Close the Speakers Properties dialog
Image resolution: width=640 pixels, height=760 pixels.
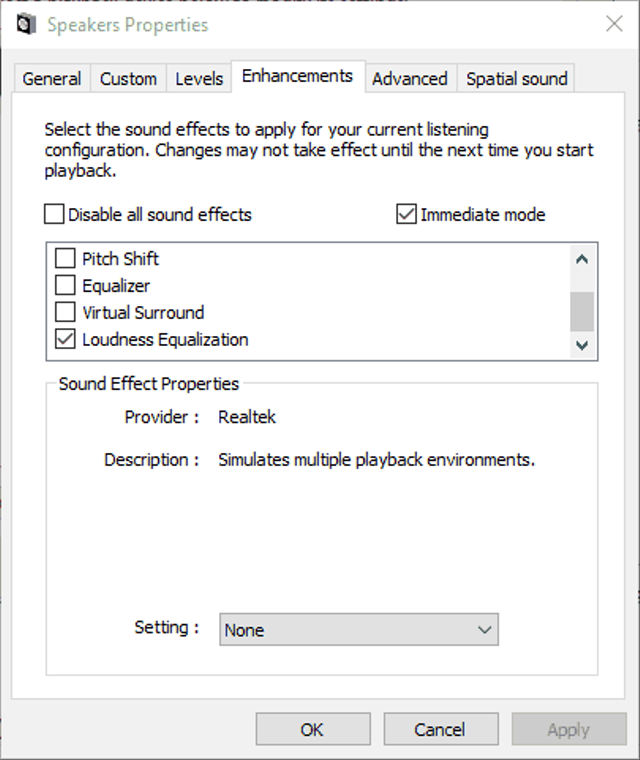[614, 24]
